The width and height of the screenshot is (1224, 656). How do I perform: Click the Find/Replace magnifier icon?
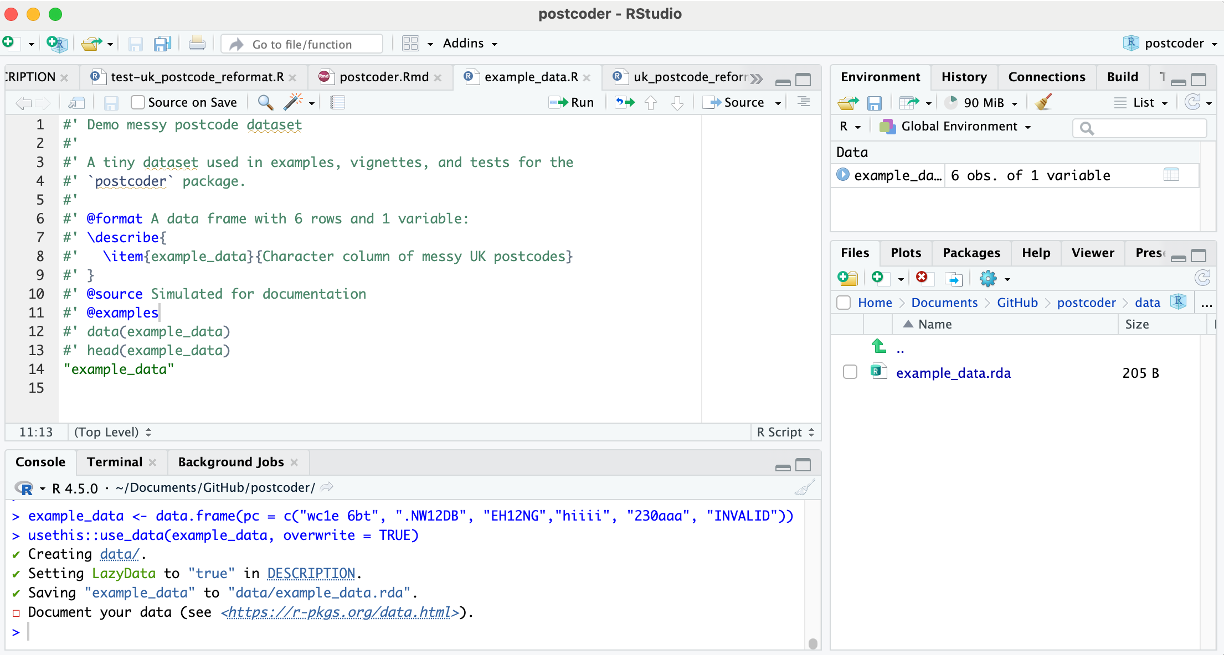click(265, 102)
